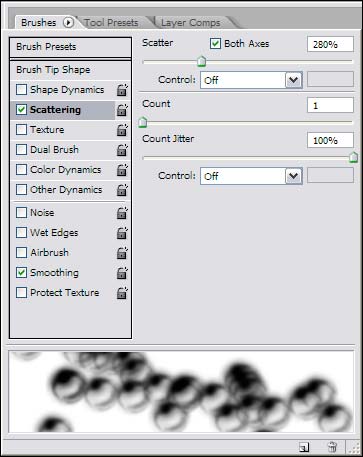Uncheck the Smoothing option

(x=21, y=272)
